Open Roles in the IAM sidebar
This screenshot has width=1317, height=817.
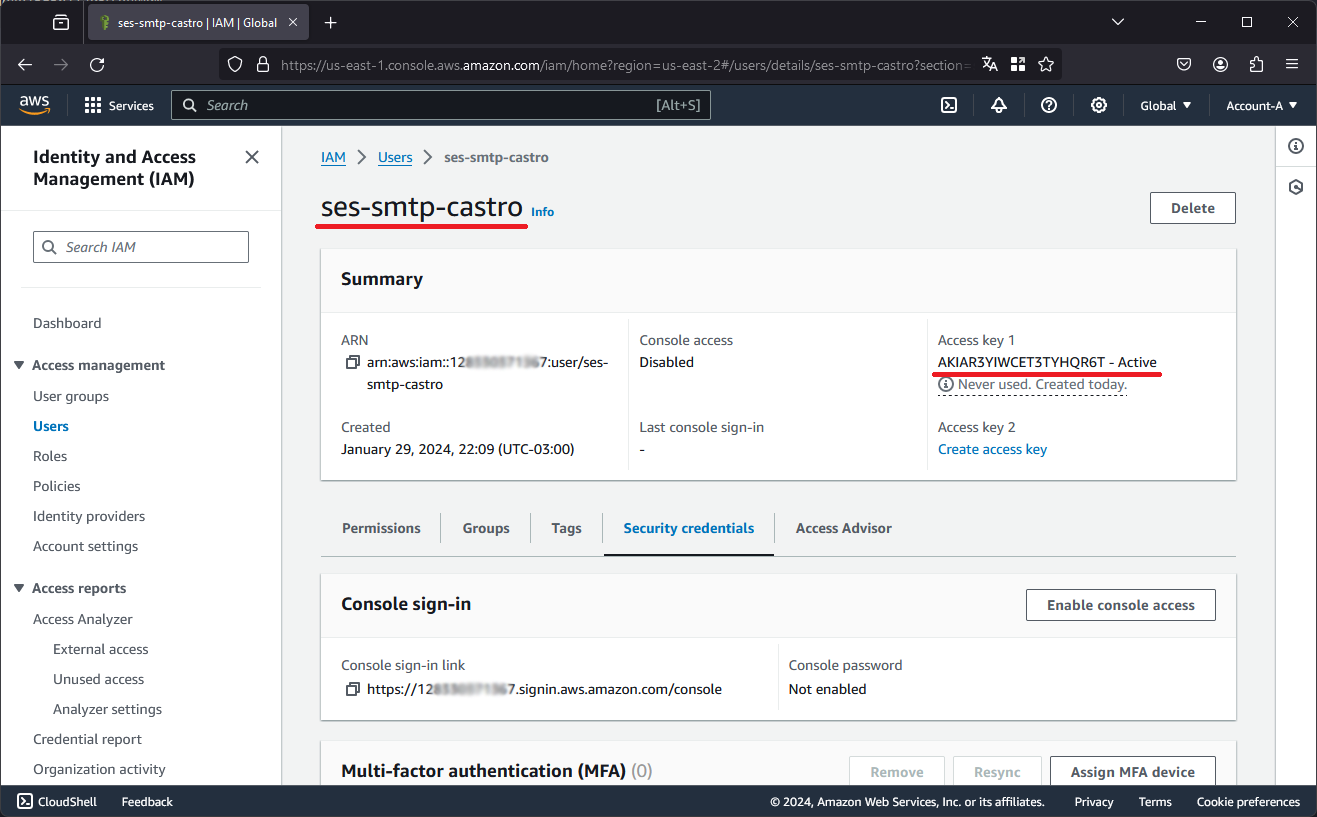pyautogui.click(x=50, y=456)
